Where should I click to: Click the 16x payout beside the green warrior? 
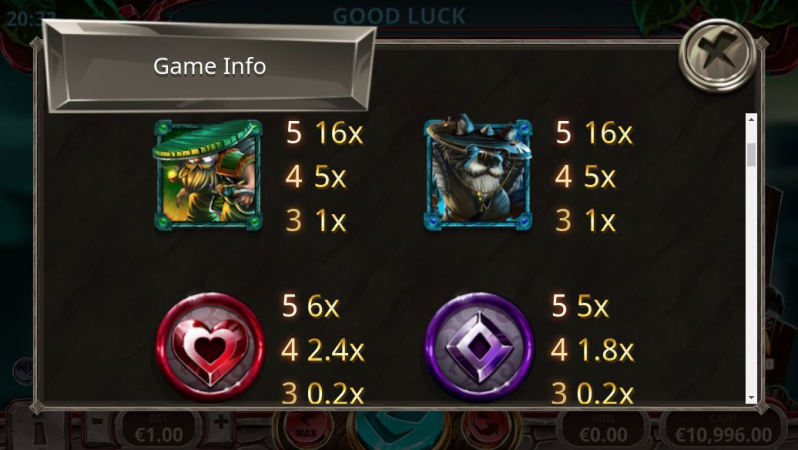(339, 133)
